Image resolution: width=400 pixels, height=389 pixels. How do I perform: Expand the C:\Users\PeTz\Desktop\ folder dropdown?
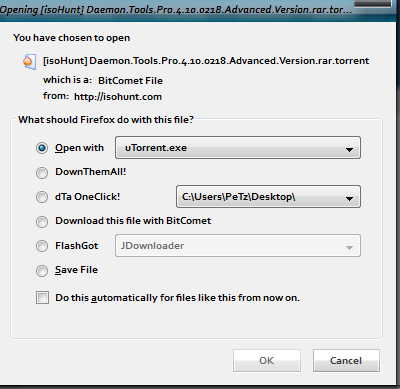coord(268,197)
